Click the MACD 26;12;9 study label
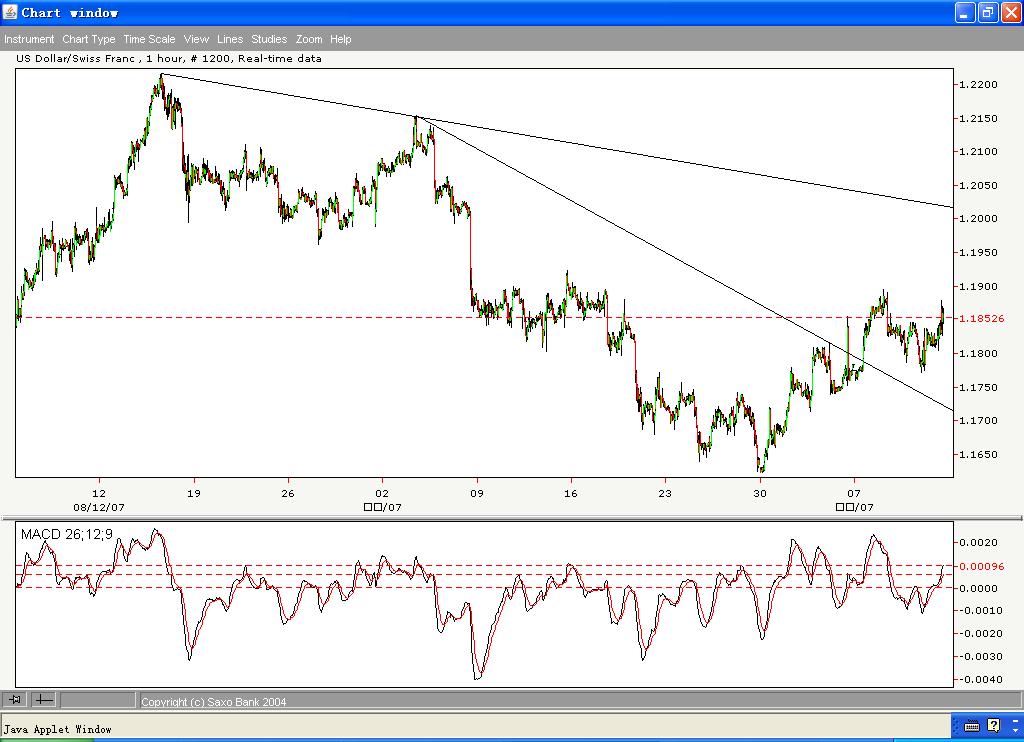Image resolution: width=1024 pixels, height=742 pixels. click(x=67, y=534)
